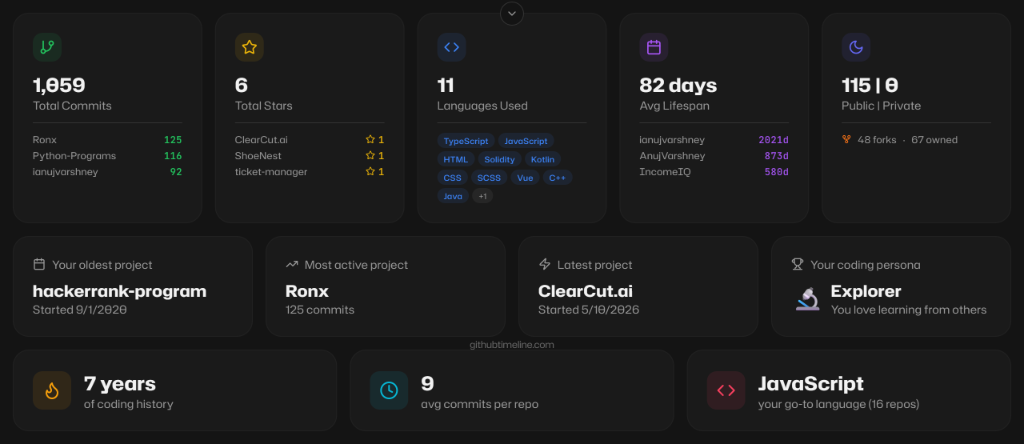Click the calendar icon next to Your oldest project
Image resolution: width=1024 pixels, height=444 pixels.
tap(39, 264)
